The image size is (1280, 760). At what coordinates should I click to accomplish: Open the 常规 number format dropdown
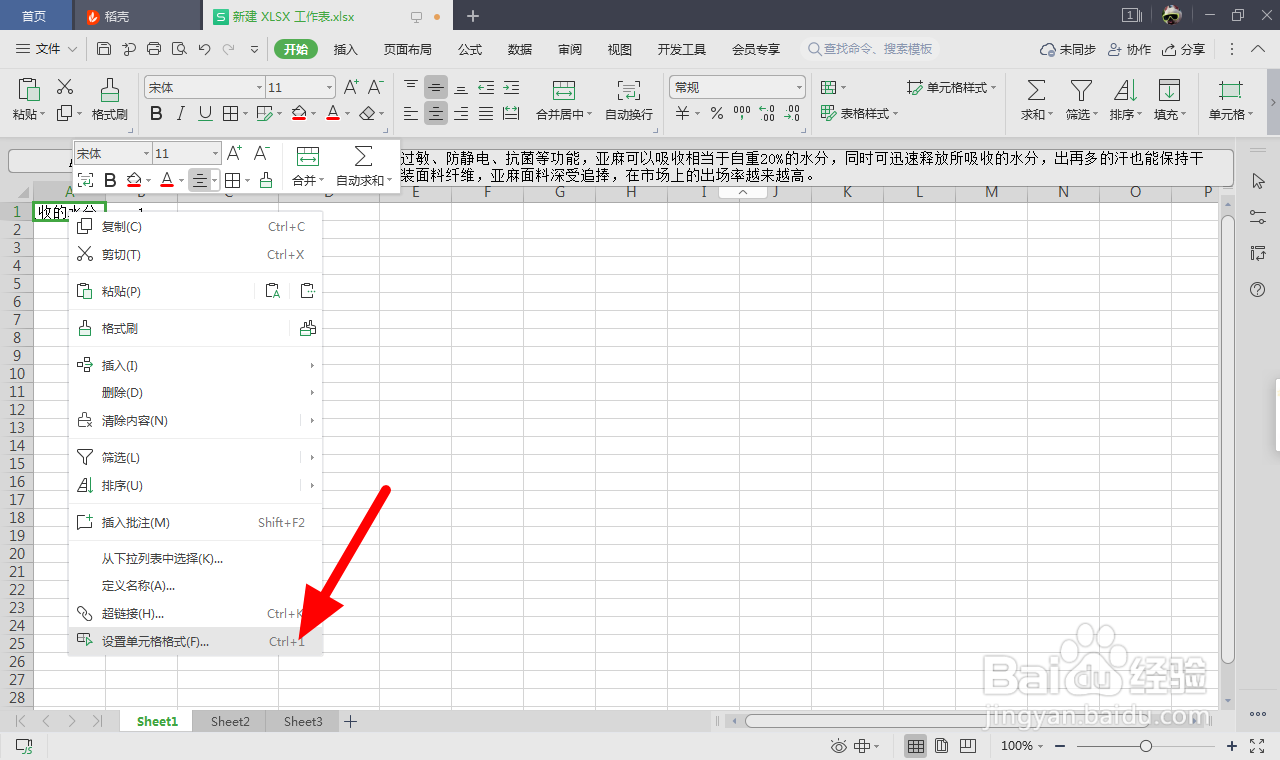(x=735, y=87)
